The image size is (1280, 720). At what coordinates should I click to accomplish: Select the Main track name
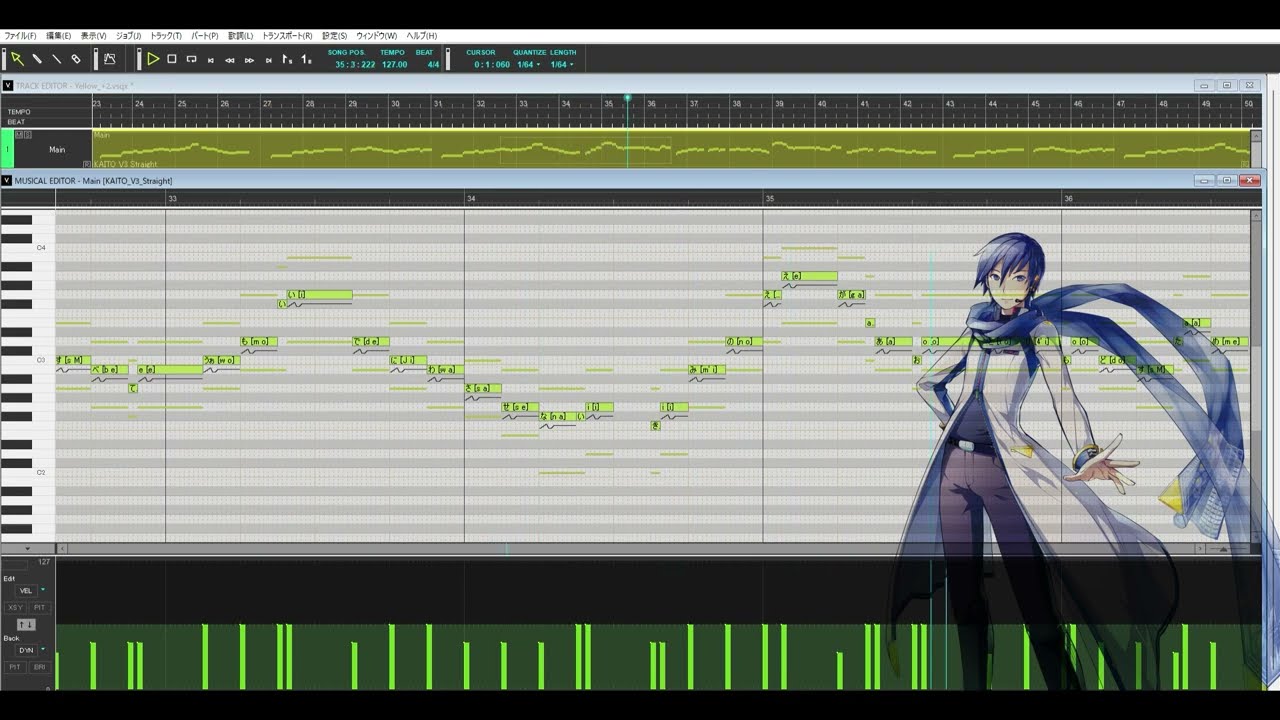[x=57, y=149]
